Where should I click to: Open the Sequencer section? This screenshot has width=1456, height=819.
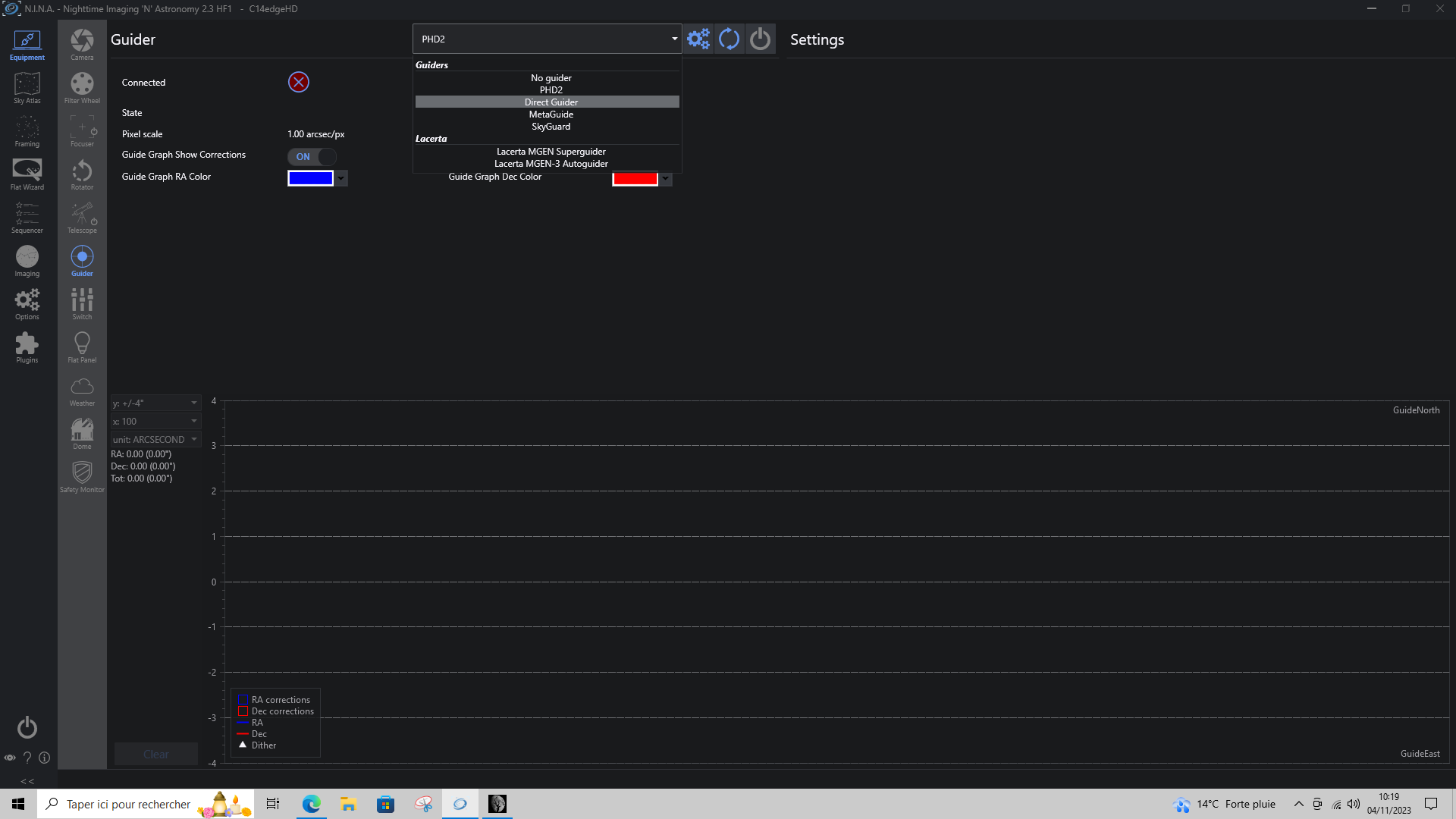[27, 218]
